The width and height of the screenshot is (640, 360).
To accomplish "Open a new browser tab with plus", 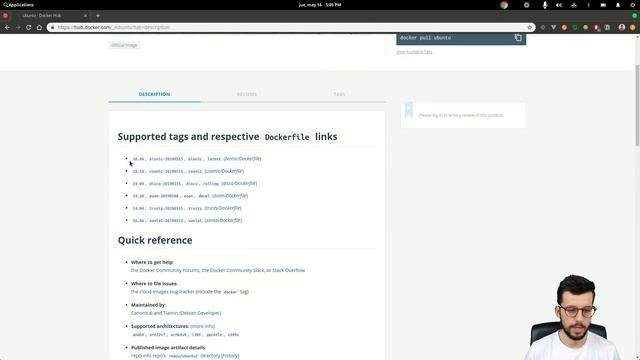I will click(98, 16).
